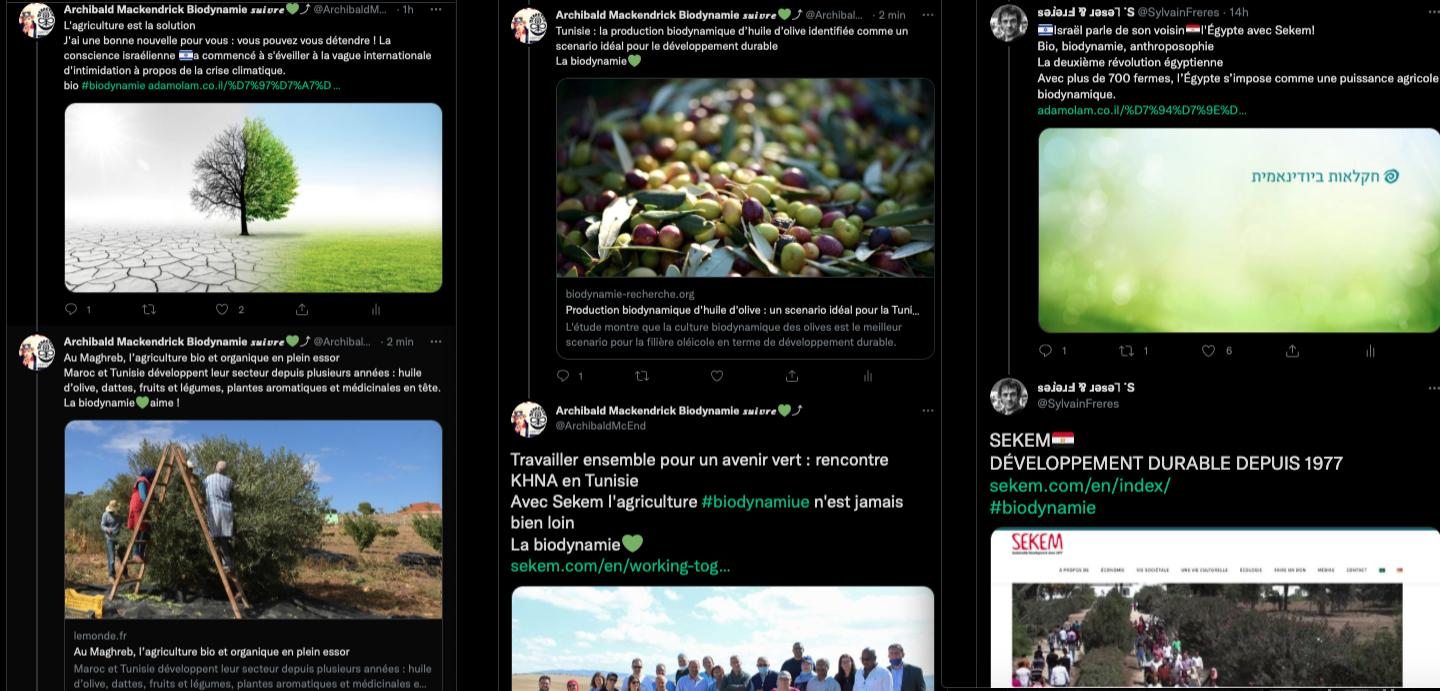Open the sekem.com/en/index/ link
1440x691 pixels.
(1079, 486)
